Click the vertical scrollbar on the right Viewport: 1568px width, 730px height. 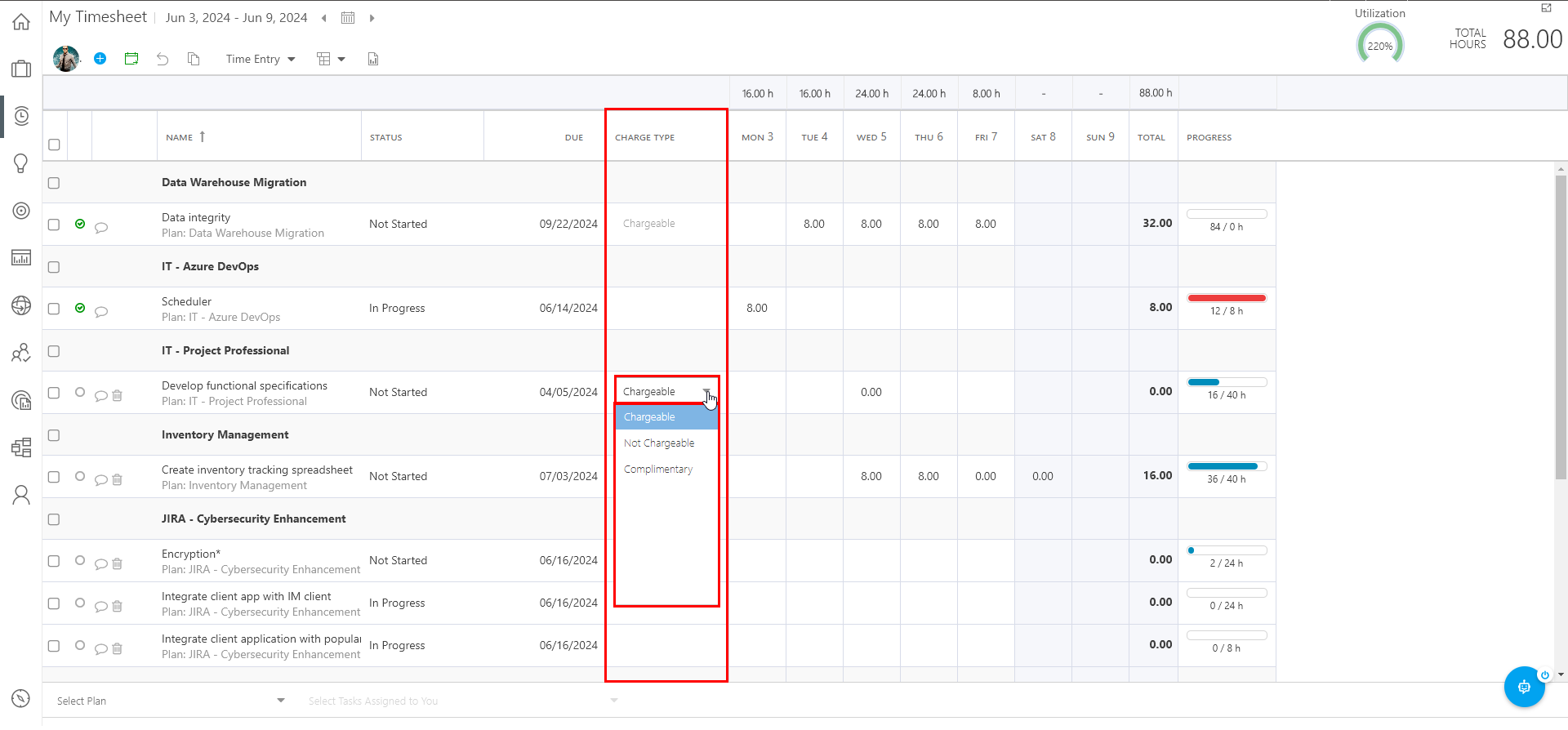[x=1561, y=327]
